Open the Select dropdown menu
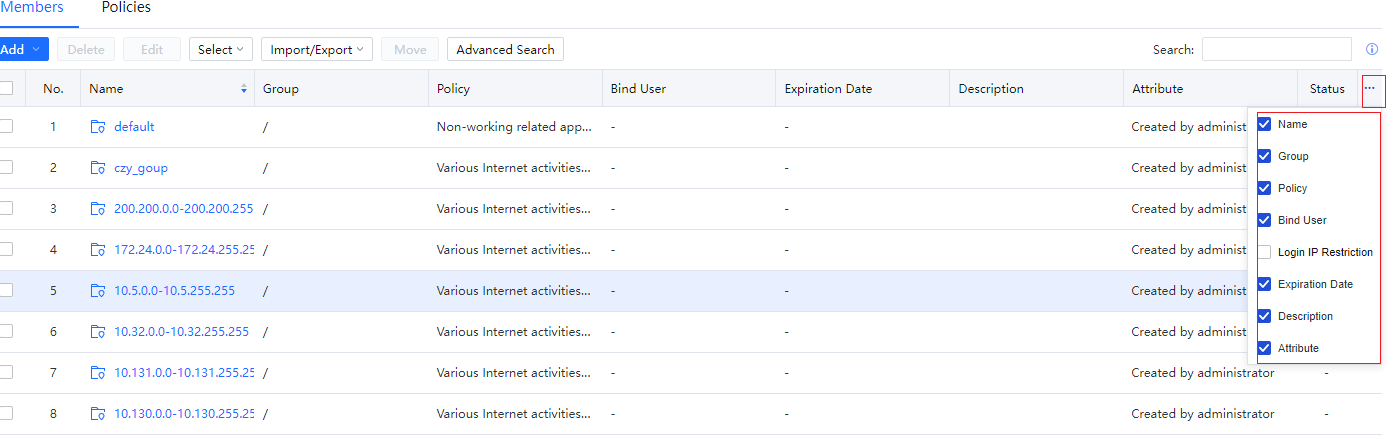Image resolution: width=1398 pixels, height=438 pixels. [x=220, y=49]
